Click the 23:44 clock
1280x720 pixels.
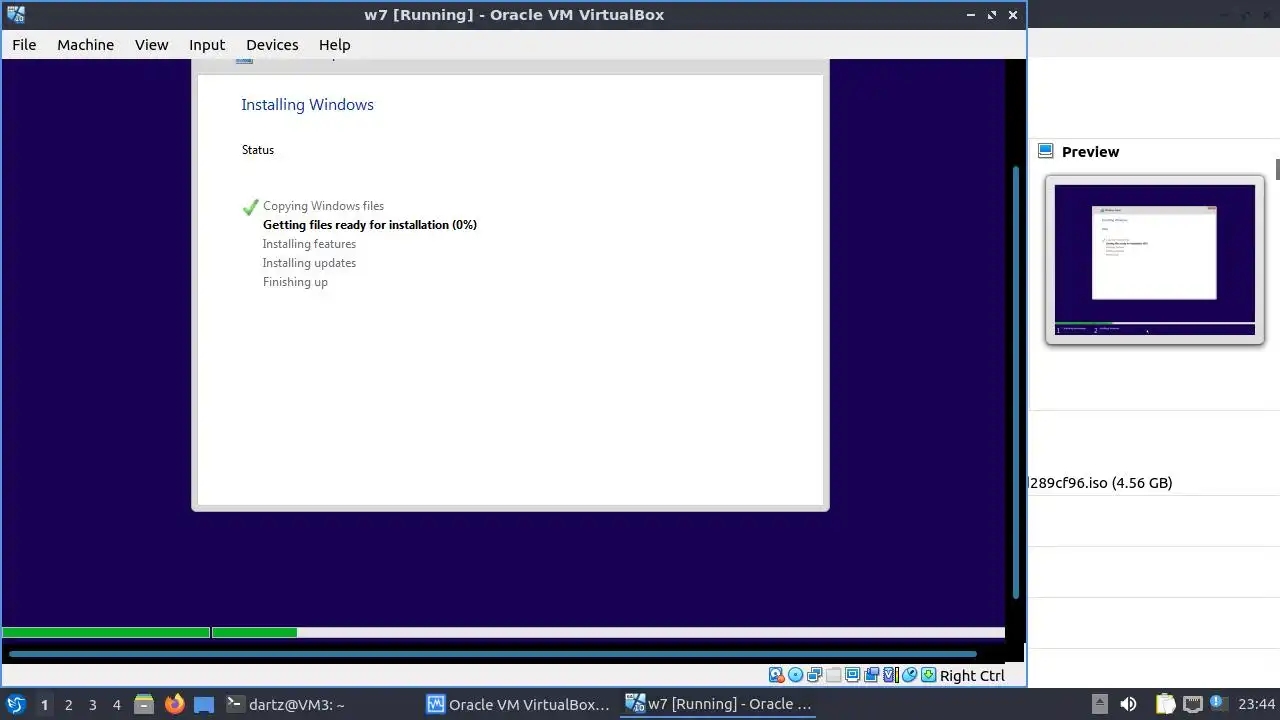point(1256,704)
